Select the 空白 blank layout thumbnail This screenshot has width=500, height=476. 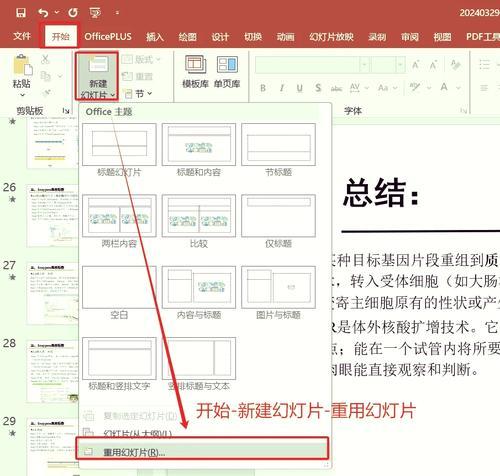(119, 287)
